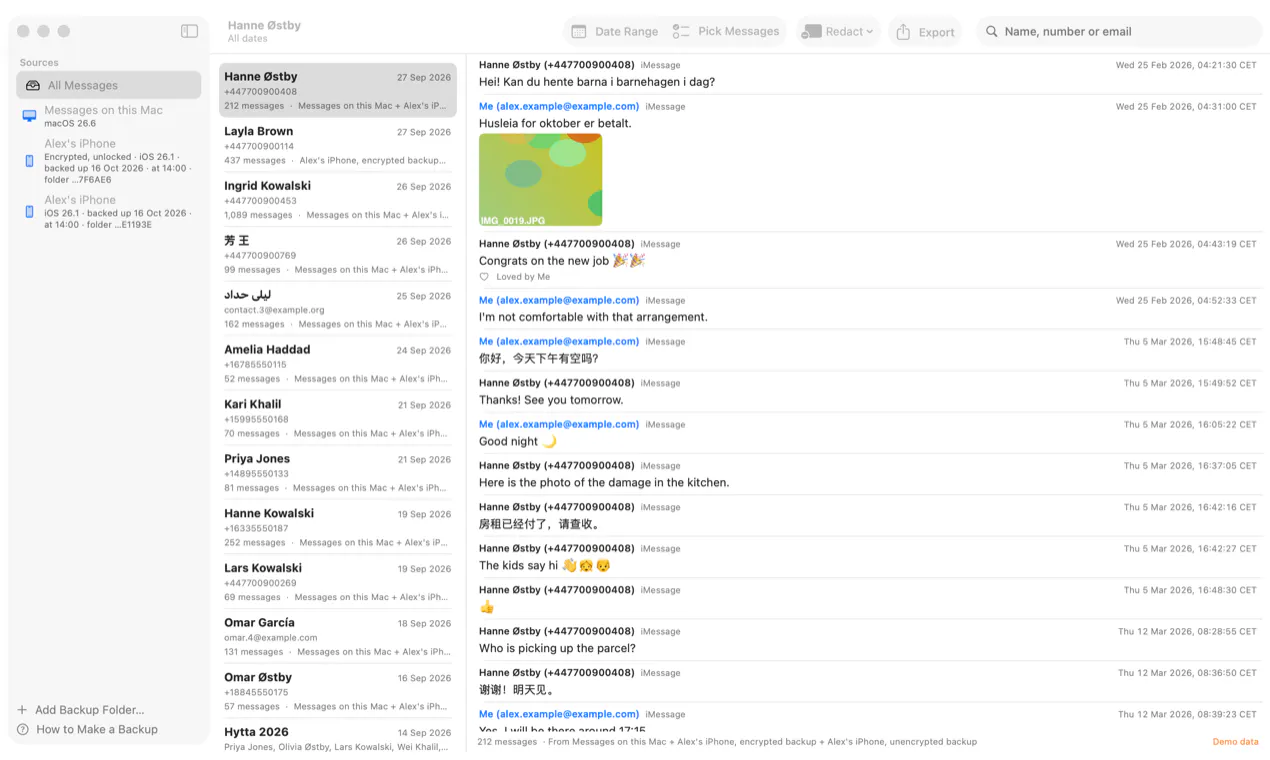Click the search magnifier icon
The image size is (1270, 760).
[992, 32]
